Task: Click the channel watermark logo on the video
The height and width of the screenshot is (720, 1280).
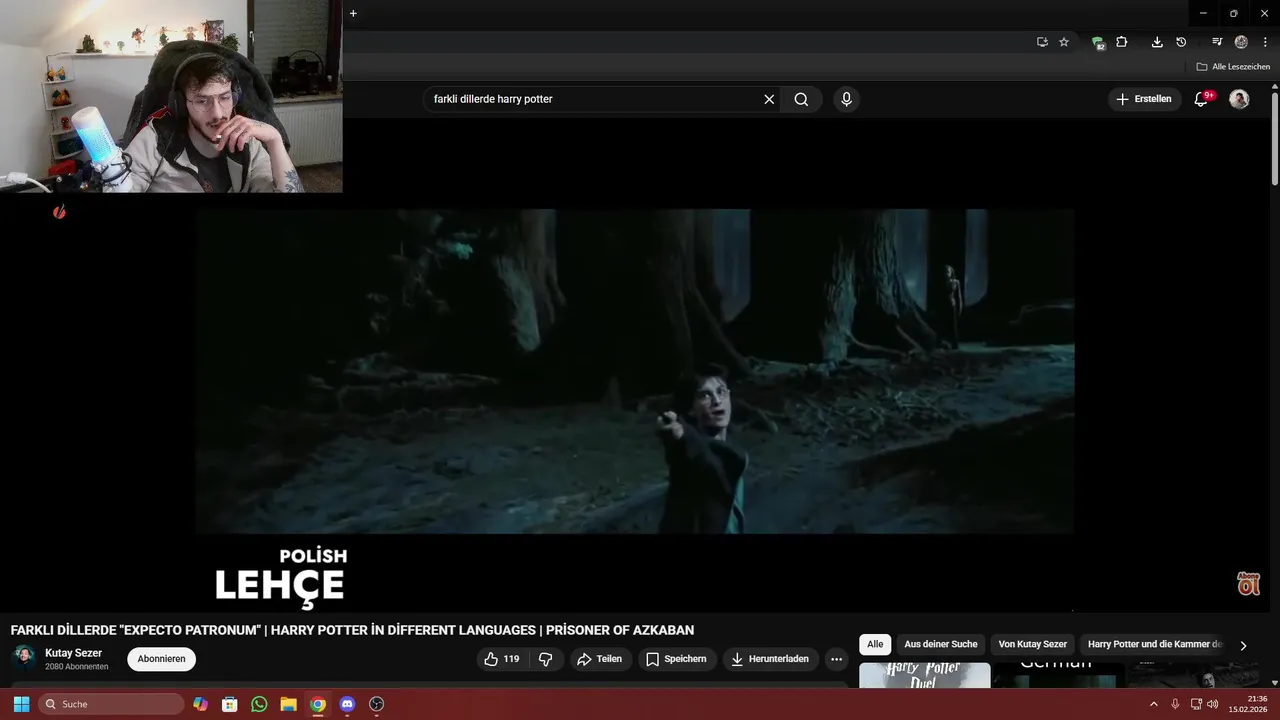Action: [x=1248, y=584]
